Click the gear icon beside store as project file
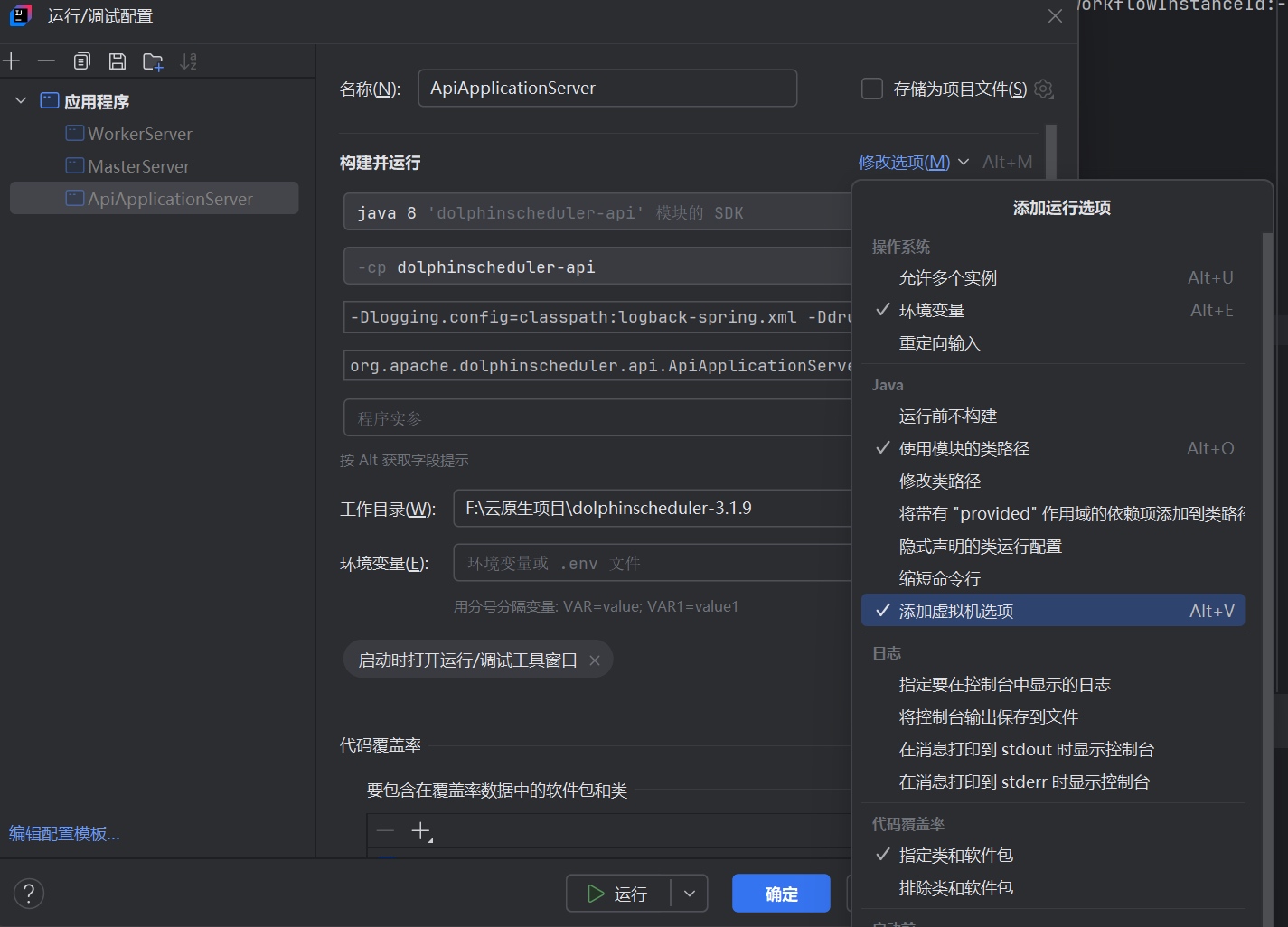Image resolution: width=1288 pixels, height=927 pixels. pos(1044,89)
